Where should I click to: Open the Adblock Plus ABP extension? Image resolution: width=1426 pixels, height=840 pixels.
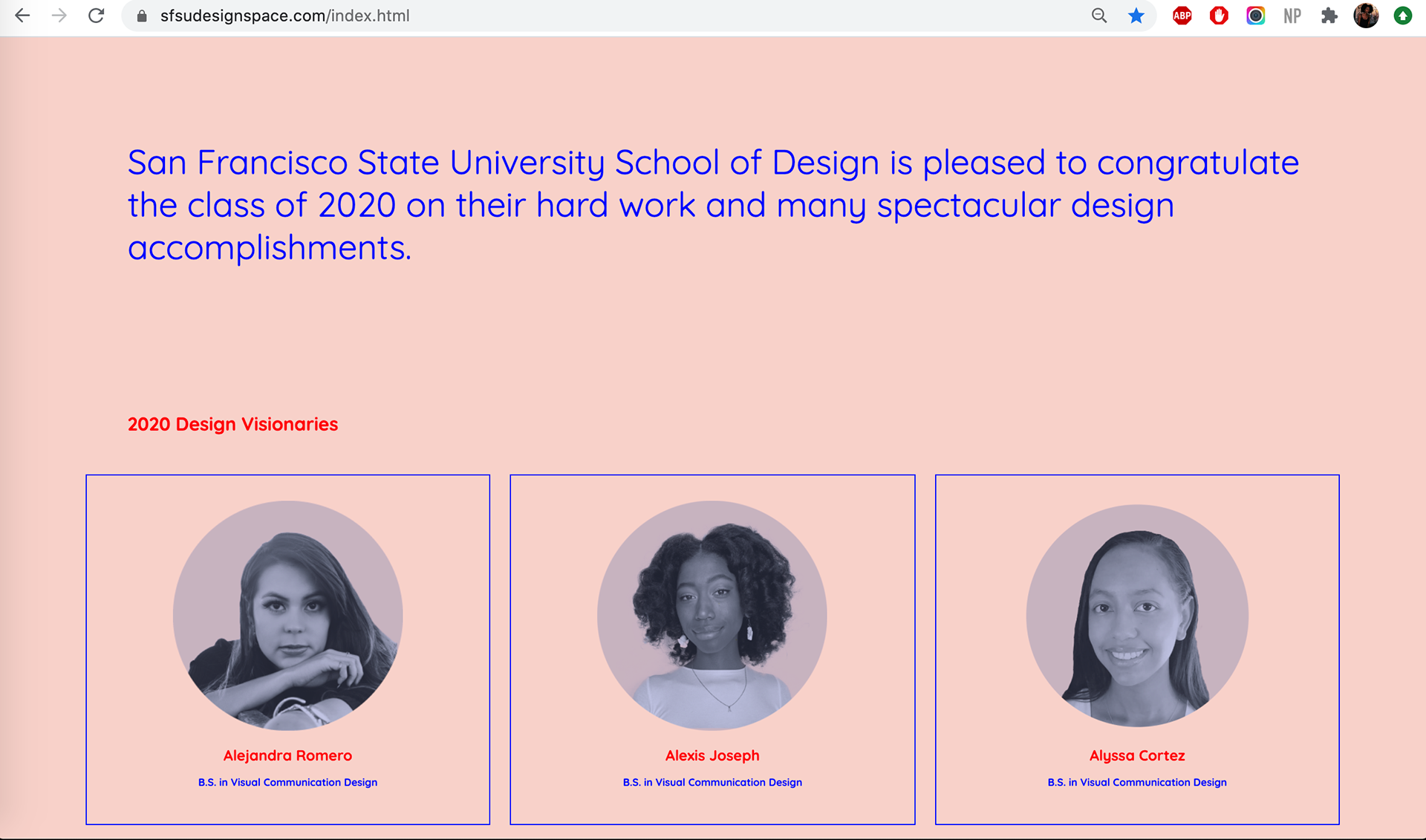coord(1182,16)
